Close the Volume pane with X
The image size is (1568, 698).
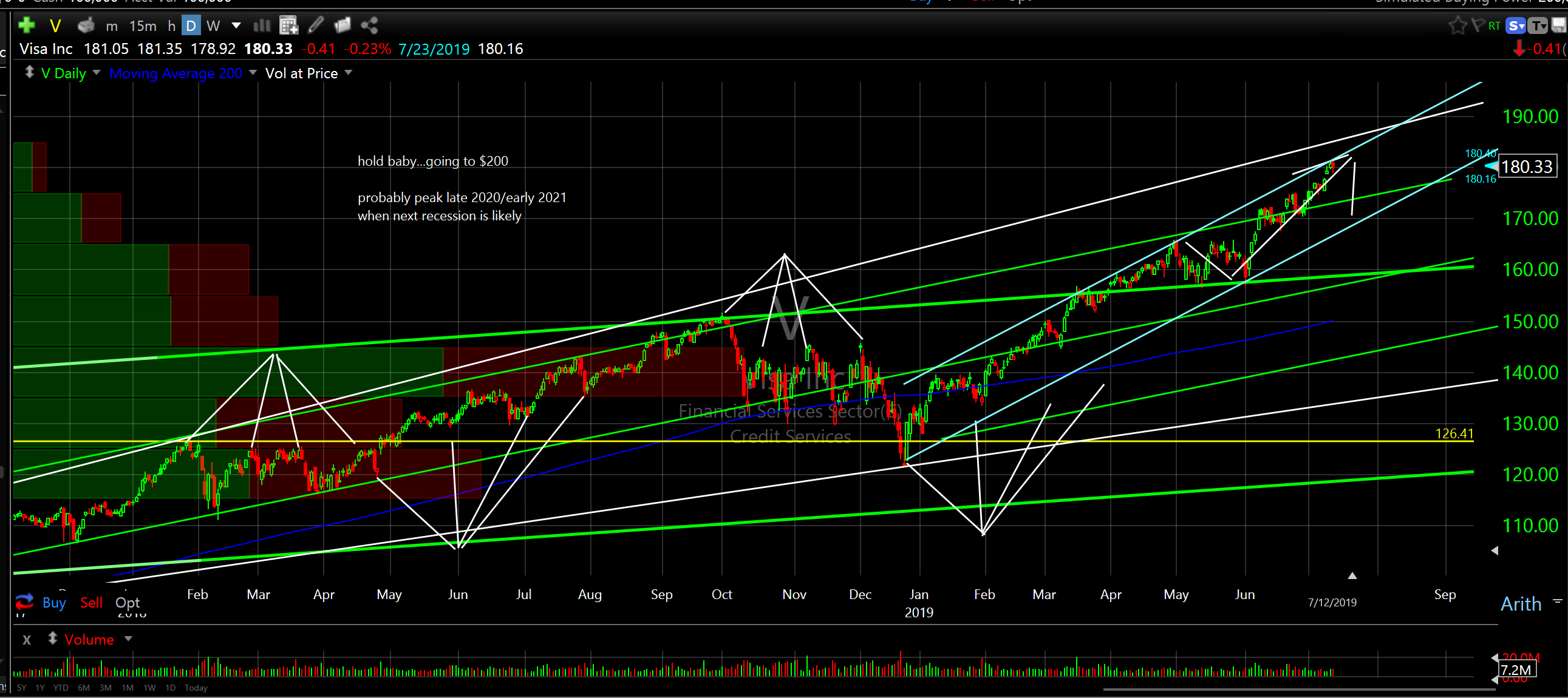click(x=27, y=640)
